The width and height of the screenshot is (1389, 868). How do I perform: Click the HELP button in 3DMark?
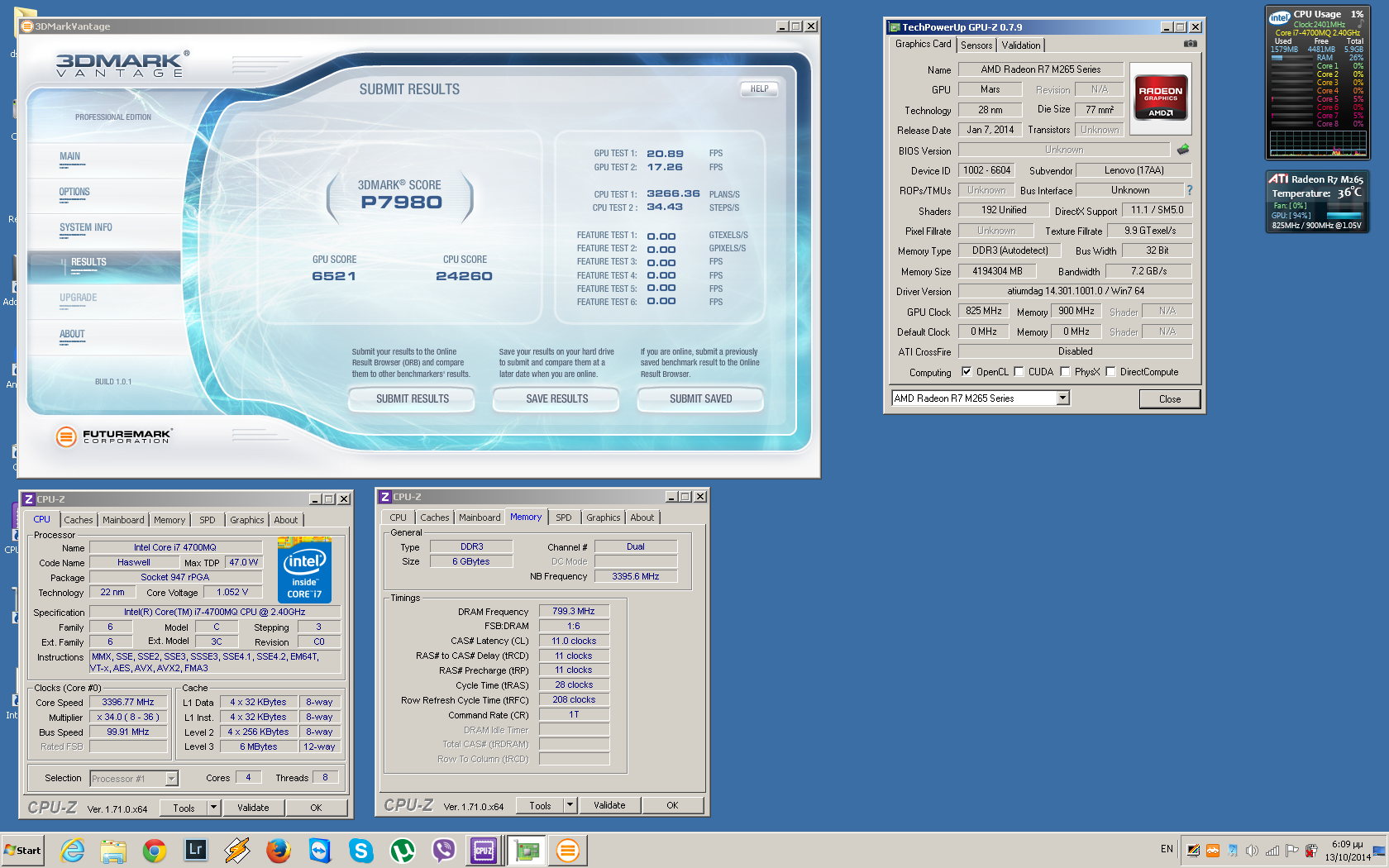[759, 88]
